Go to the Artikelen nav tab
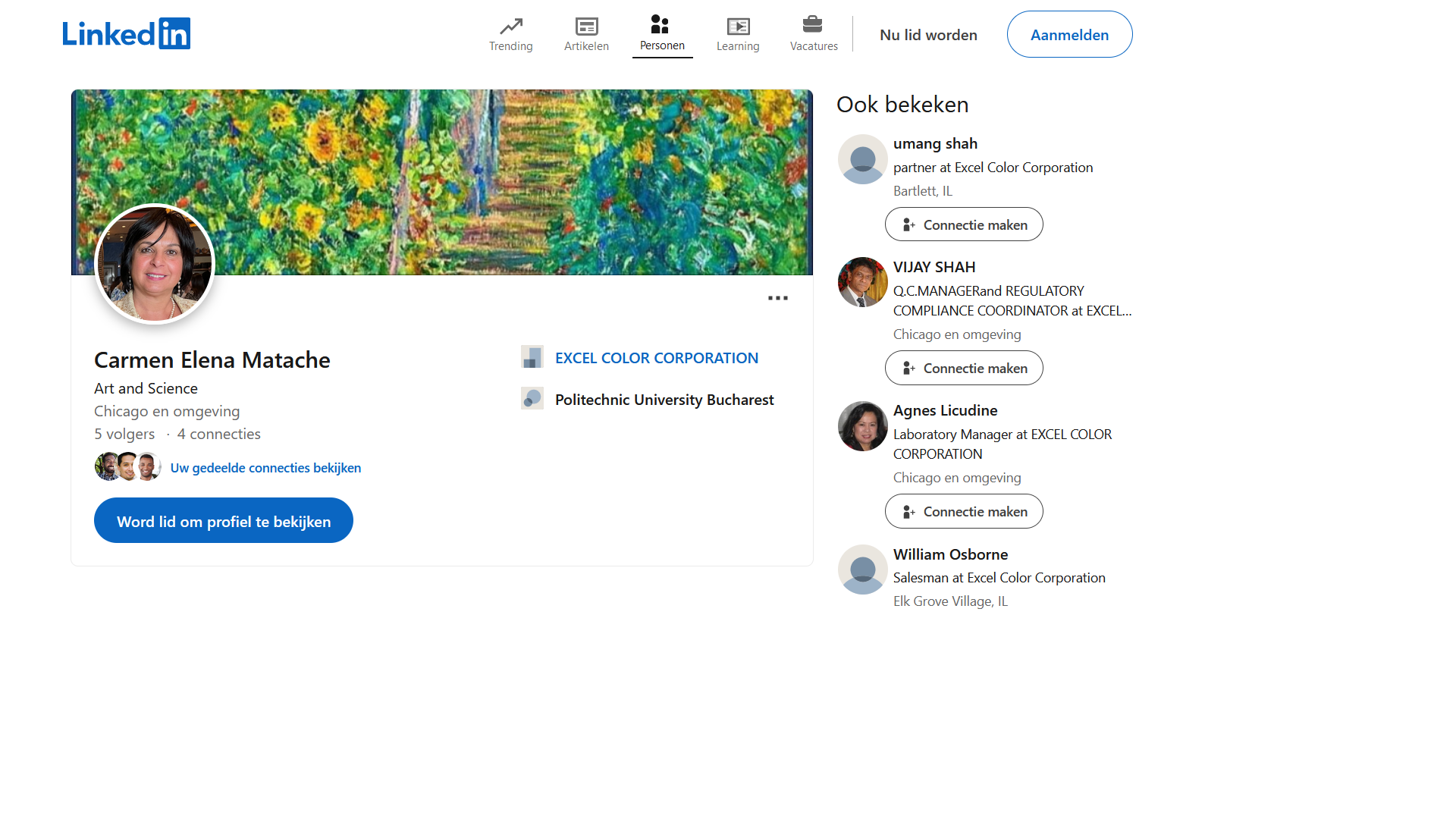1456x819 pixels. pyautogui.click(x=586, y=35)
